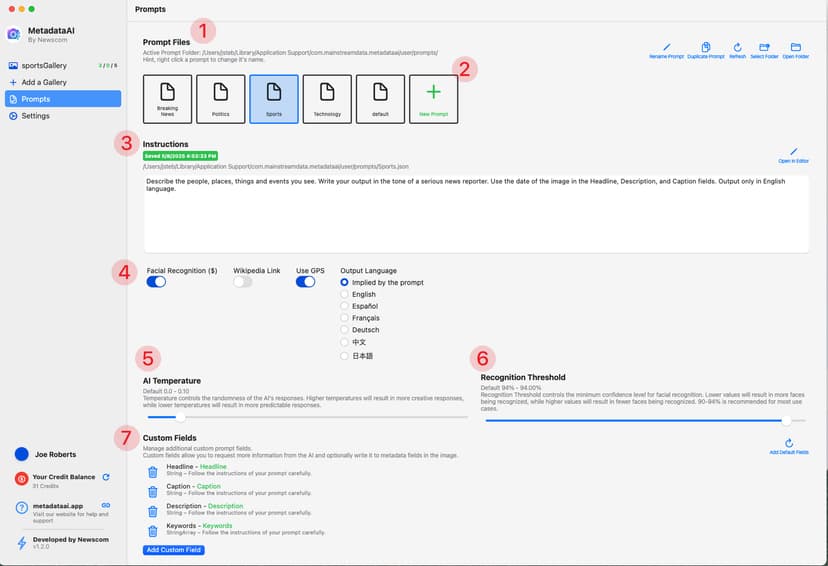Open instructions in editor via pencil icon
Screen dimensions: 828x566
coord(794,152)
